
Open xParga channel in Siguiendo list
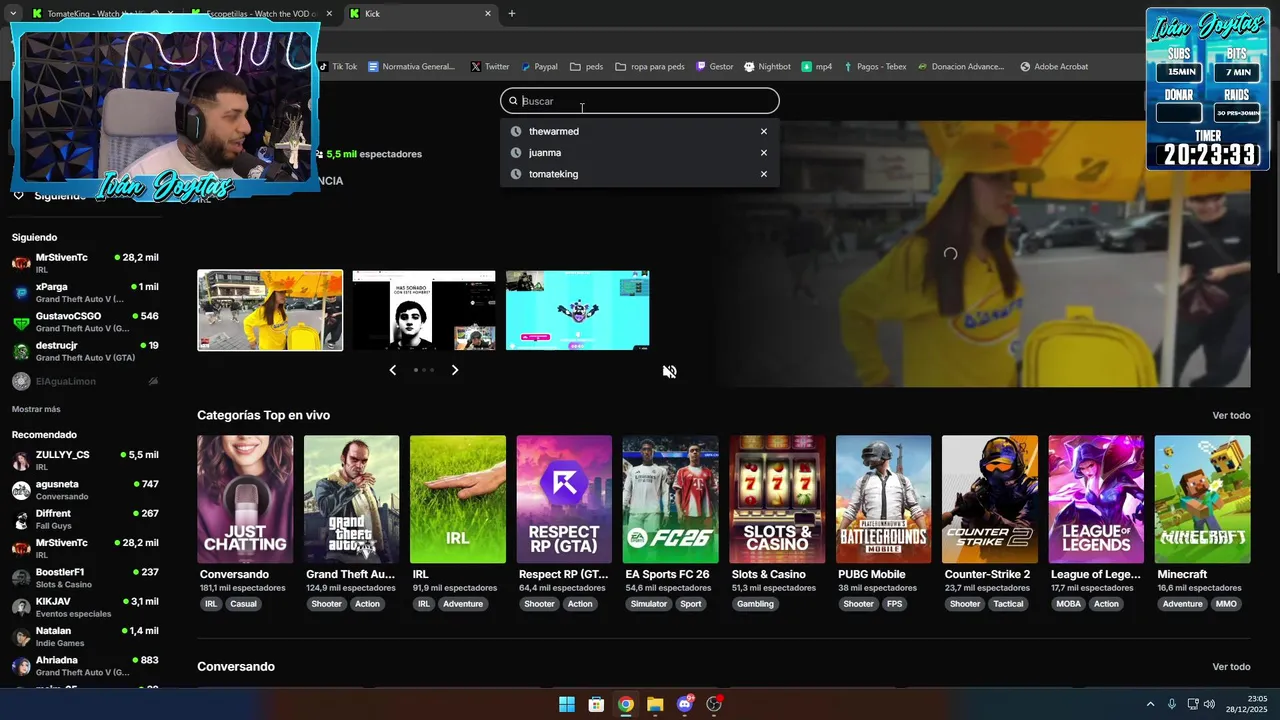click(x=85, y=293)
